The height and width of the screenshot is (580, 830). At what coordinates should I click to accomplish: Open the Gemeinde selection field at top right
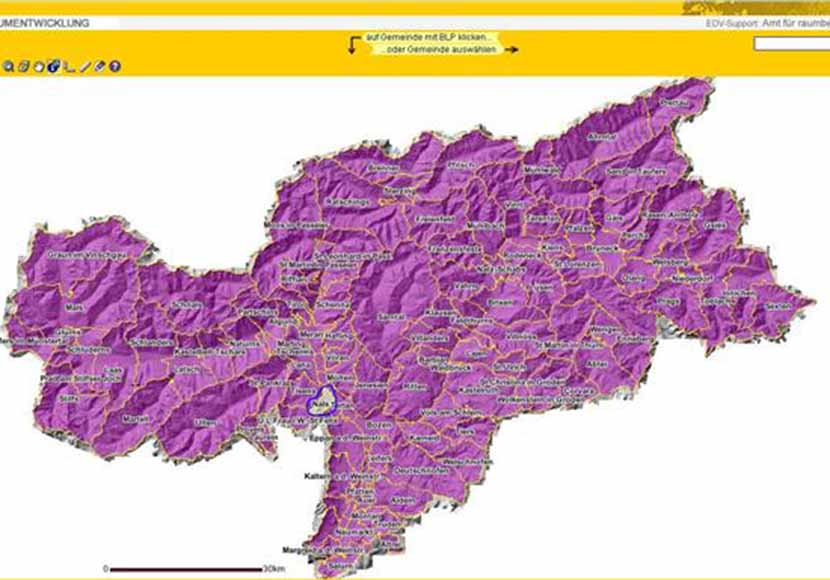click(x=791, y=44)
